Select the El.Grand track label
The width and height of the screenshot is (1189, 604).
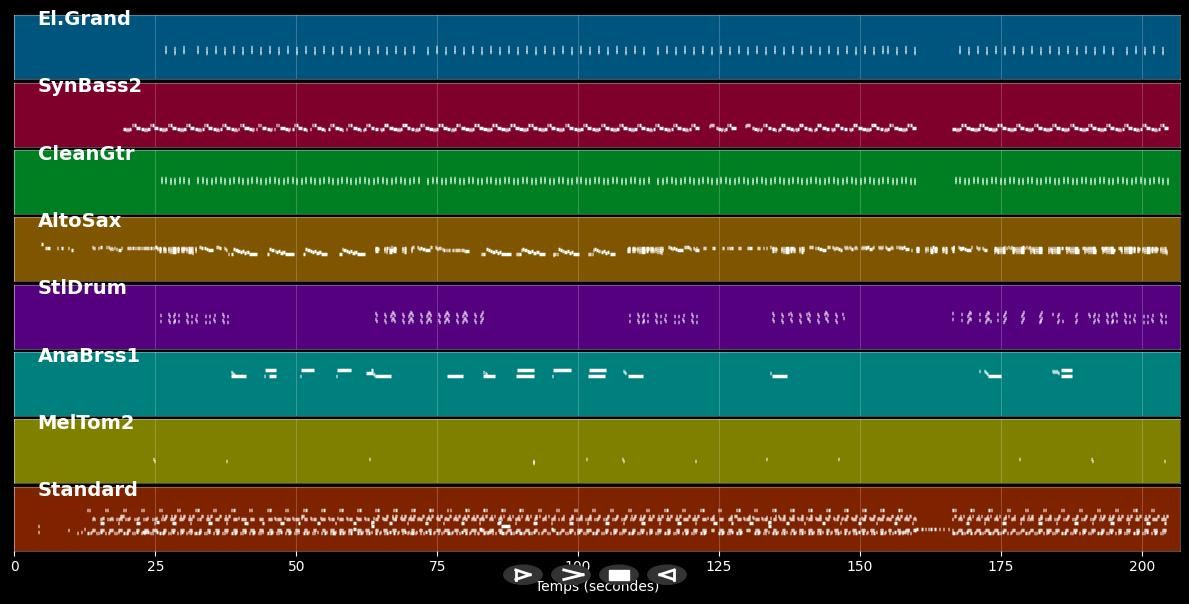click(x=84, y=18)
